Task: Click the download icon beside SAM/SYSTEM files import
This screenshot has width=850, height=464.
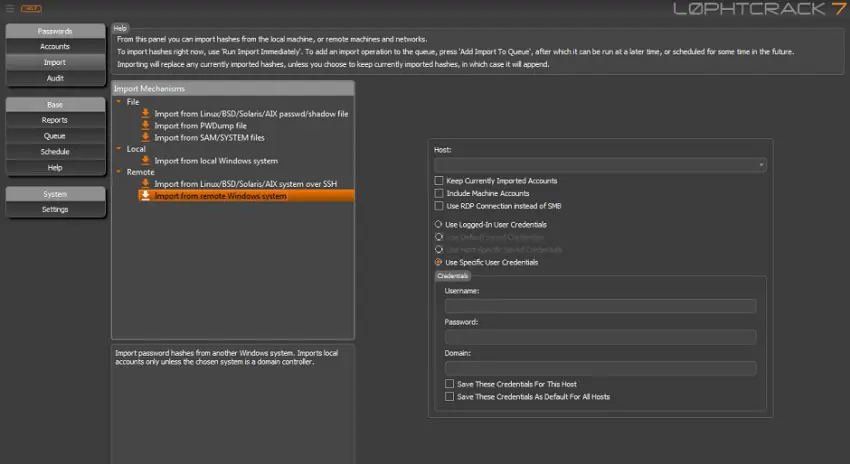Action: pos(145,137)
